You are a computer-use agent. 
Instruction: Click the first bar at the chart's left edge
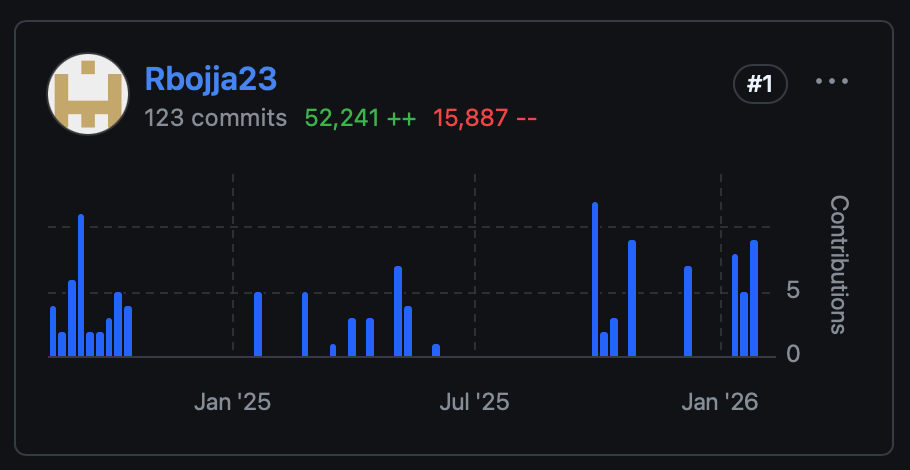tap(53, 331)
